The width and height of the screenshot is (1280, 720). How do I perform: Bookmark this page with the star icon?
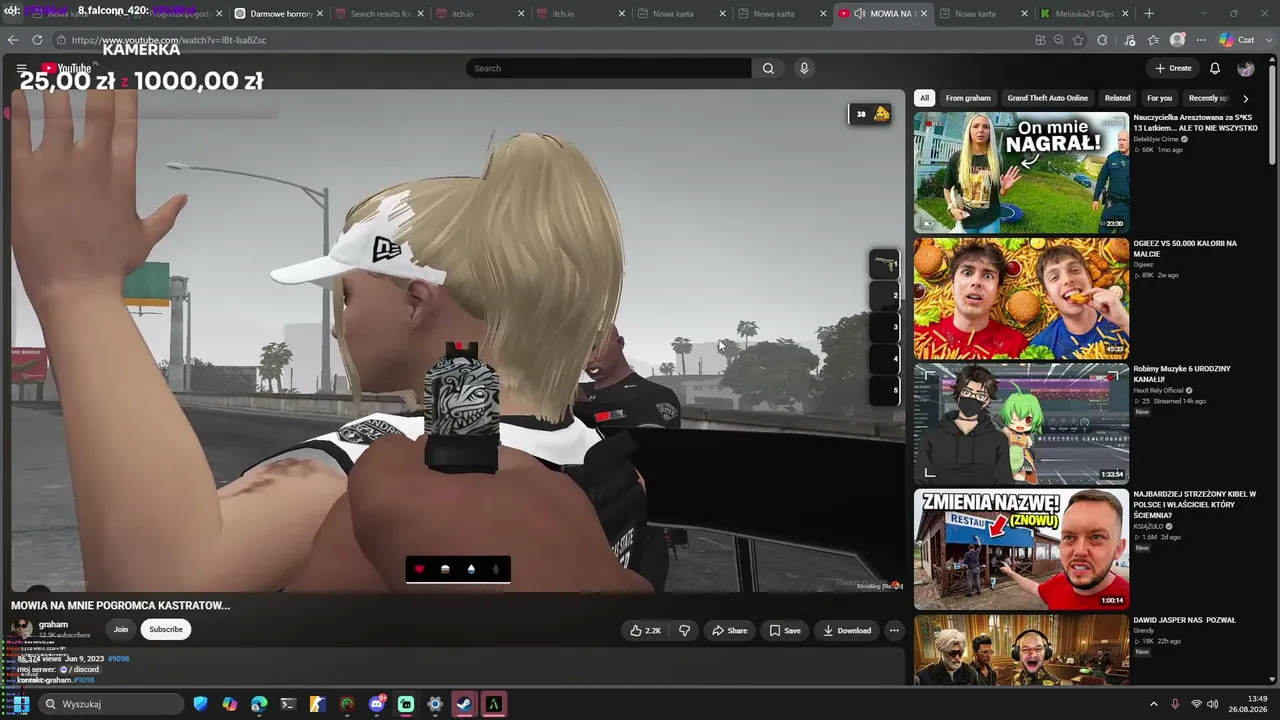[x=1078, y=40]
